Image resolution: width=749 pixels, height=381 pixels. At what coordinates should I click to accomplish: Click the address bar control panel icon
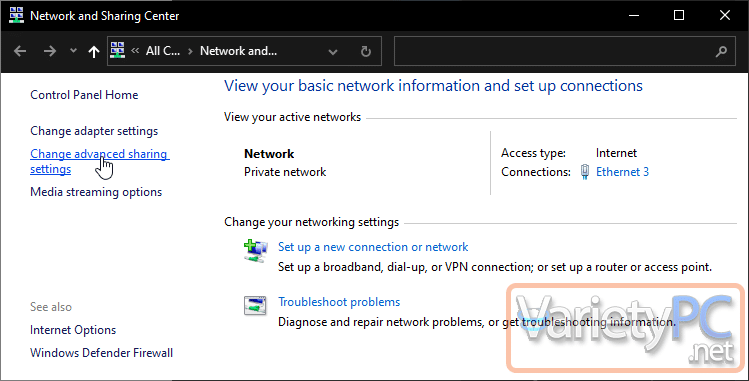pyautogui.click(x=118, y=50)
